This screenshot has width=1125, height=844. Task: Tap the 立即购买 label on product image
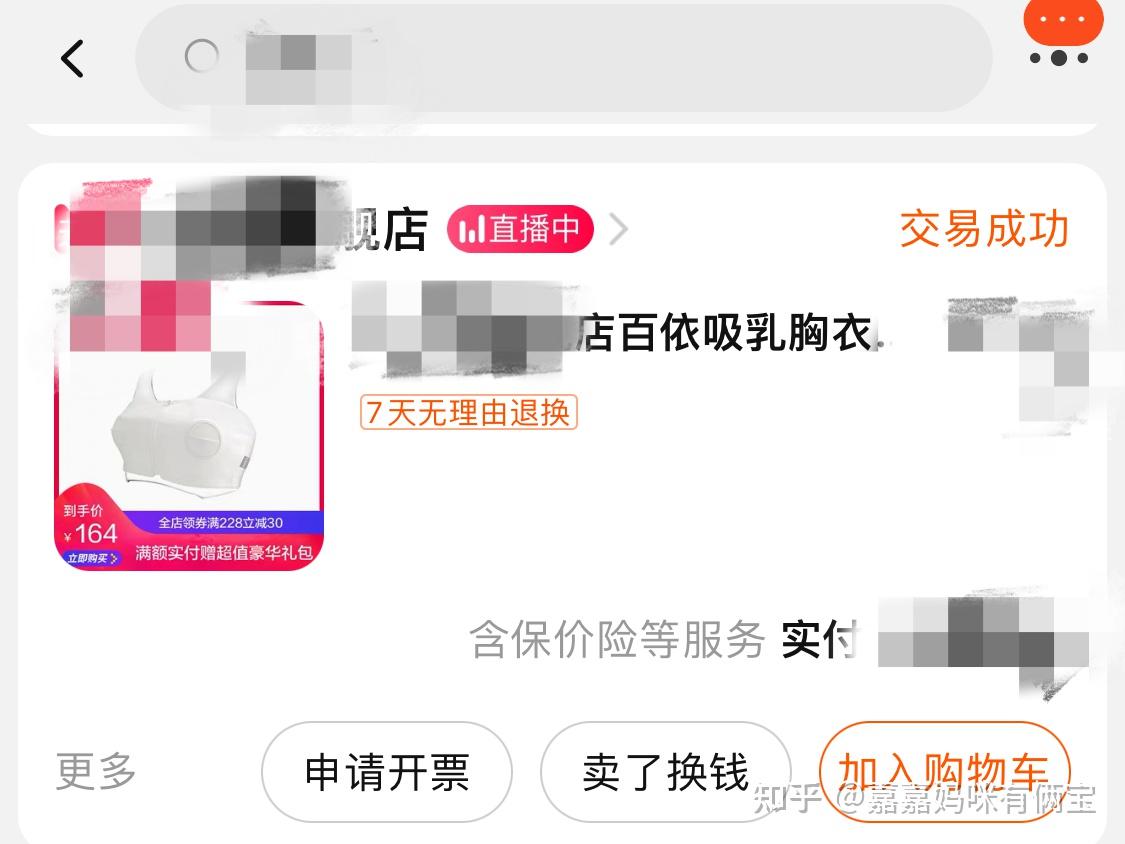click(x=92, y=558)
